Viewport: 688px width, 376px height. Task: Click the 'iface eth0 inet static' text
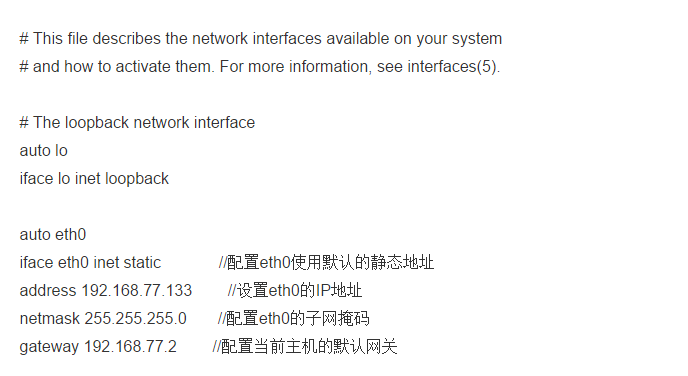(90, 263)
